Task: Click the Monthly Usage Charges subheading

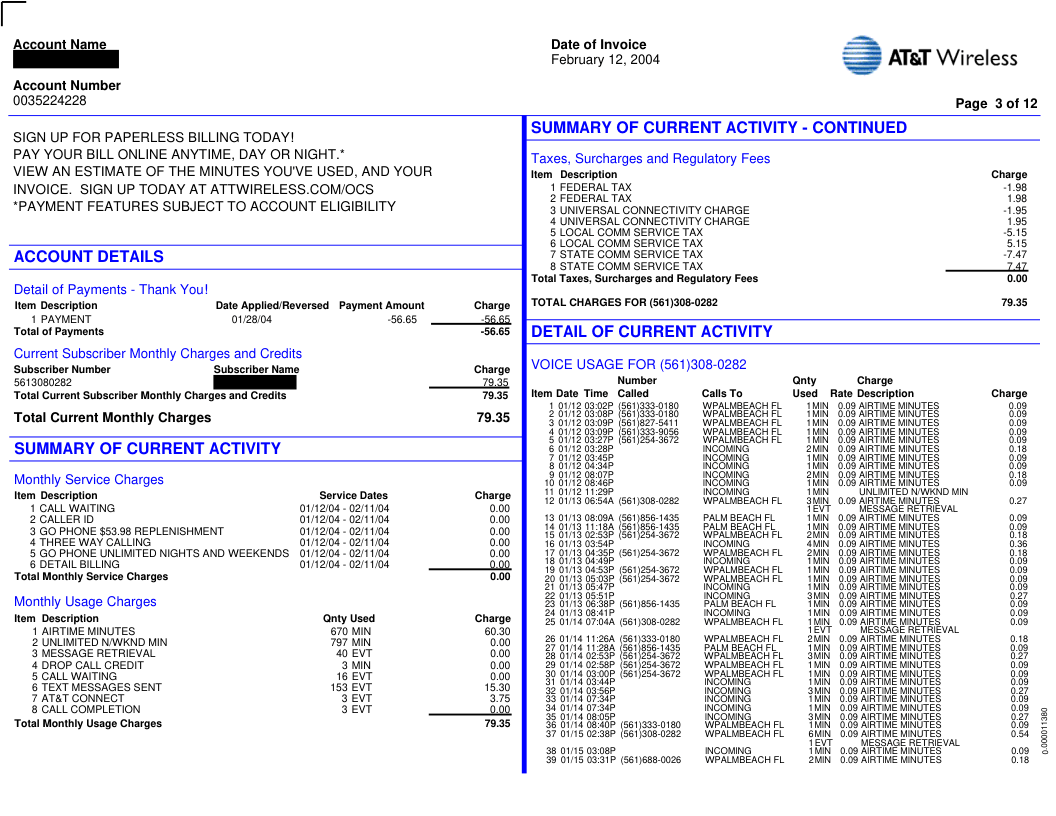Action: click(x=85, y=602)
